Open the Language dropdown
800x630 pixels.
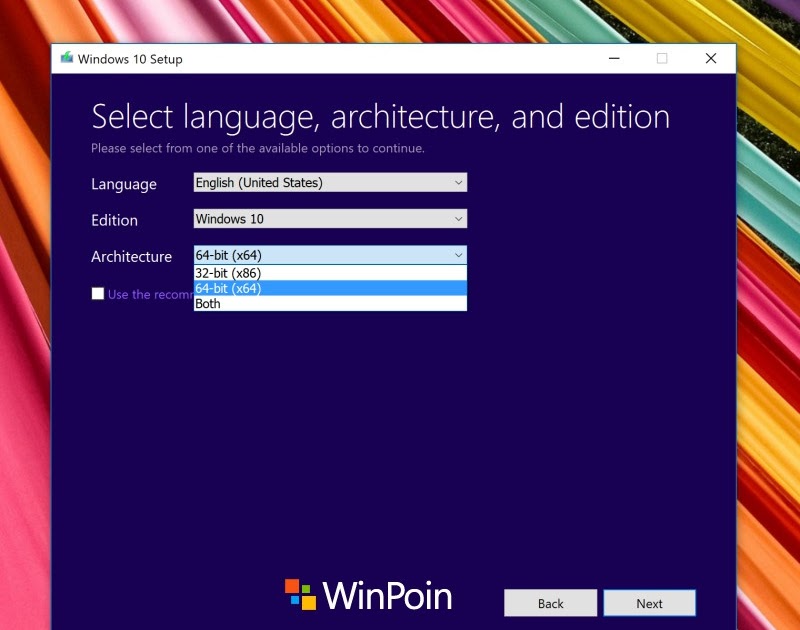pos(330,183)
